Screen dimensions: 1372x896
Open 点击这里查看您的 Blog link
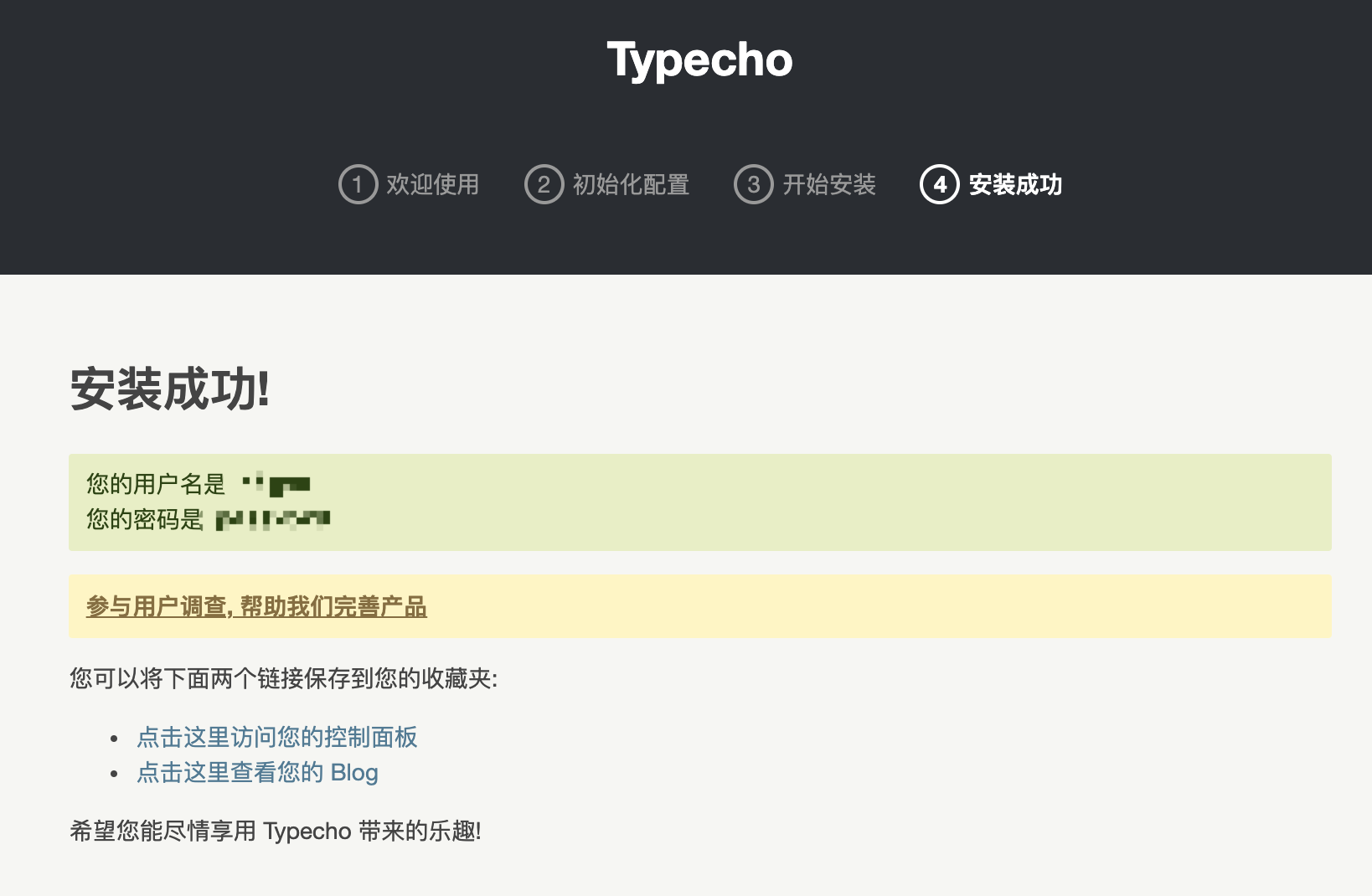tap(257, 772)
